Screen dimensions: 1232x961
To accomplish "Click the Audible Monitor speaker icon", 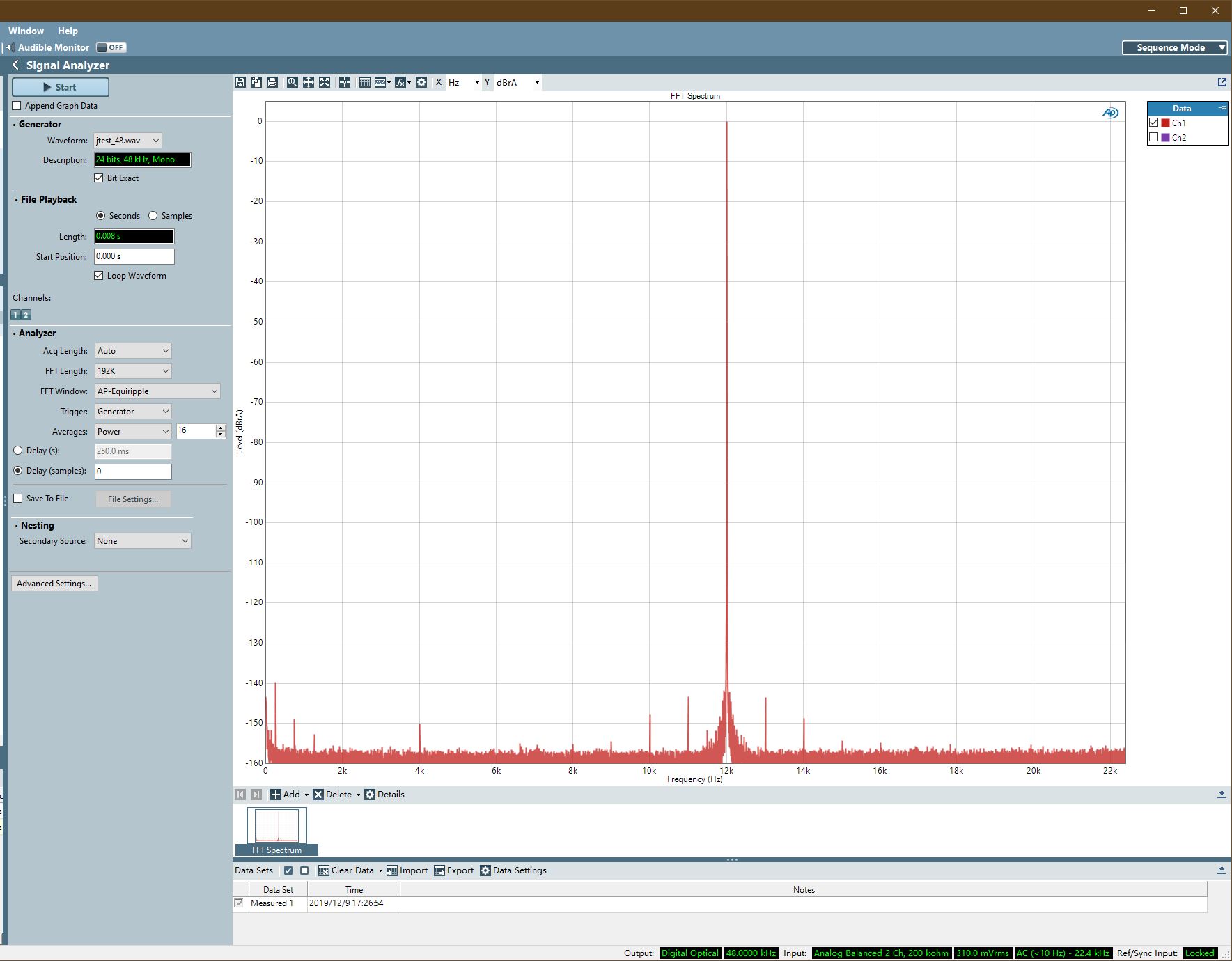I will (10, 47).
